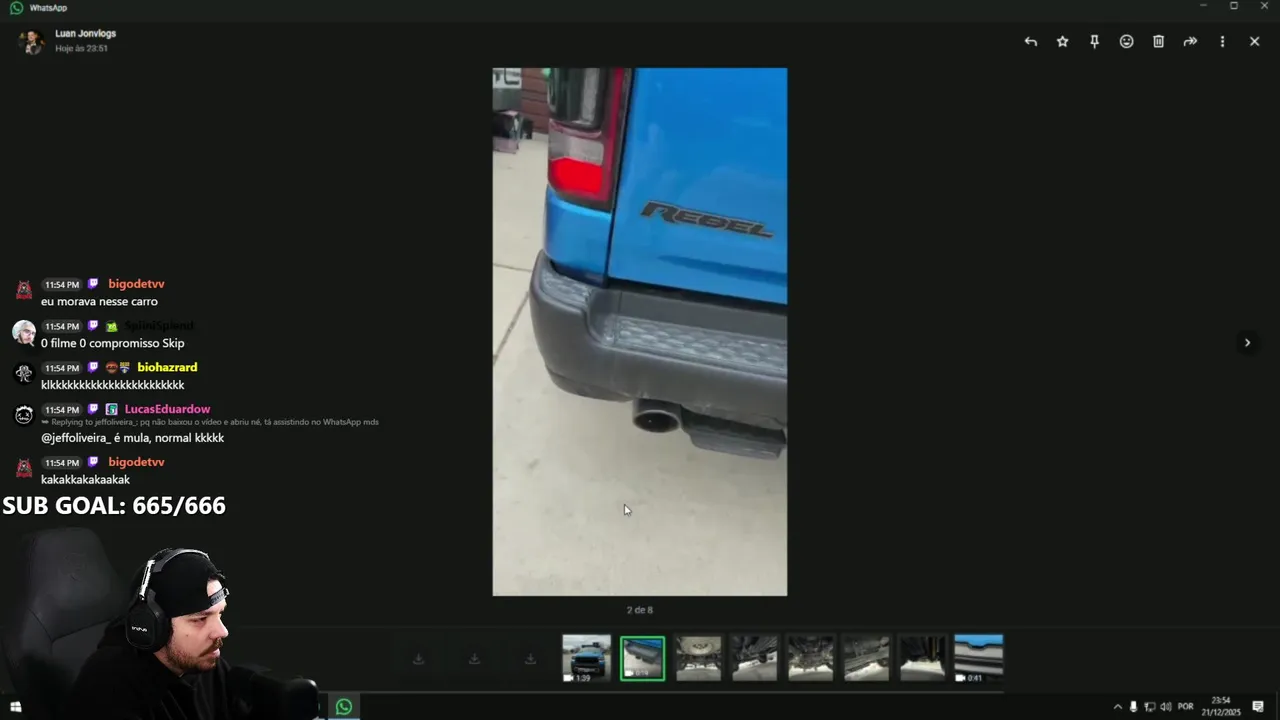This screenshot has height=720, width=1280.
Task: Open media thumbnail 5 of 8
Action: (x=810, y=658)
